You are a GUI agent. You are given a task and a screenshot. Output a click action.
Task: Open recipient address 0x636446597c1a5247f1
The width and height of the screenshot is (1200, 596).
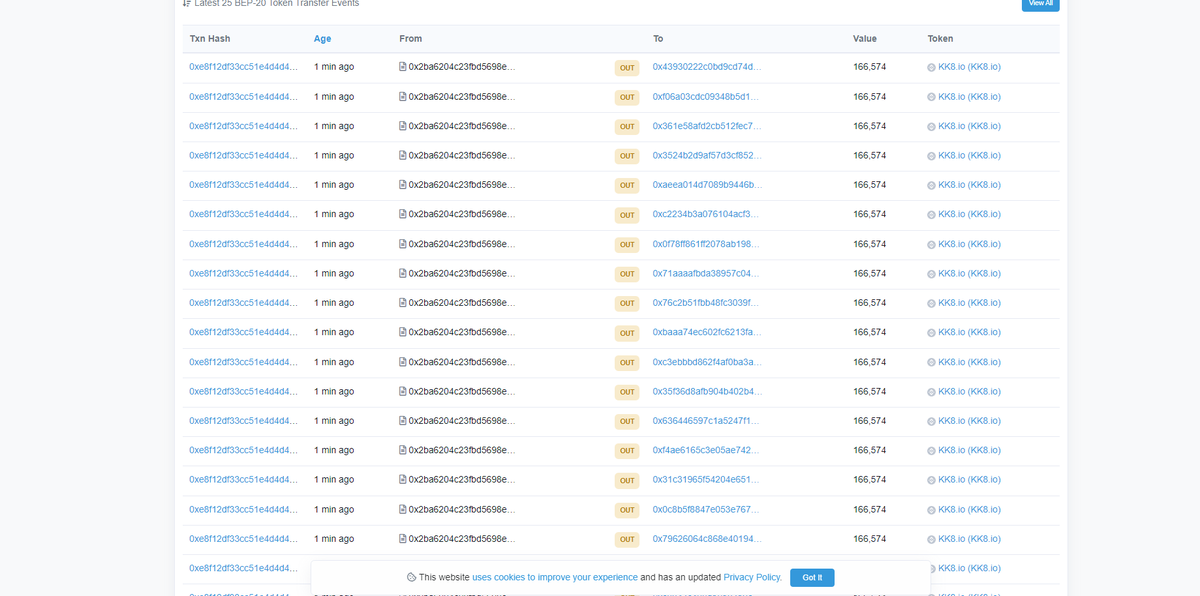click(x=706, y=421)
